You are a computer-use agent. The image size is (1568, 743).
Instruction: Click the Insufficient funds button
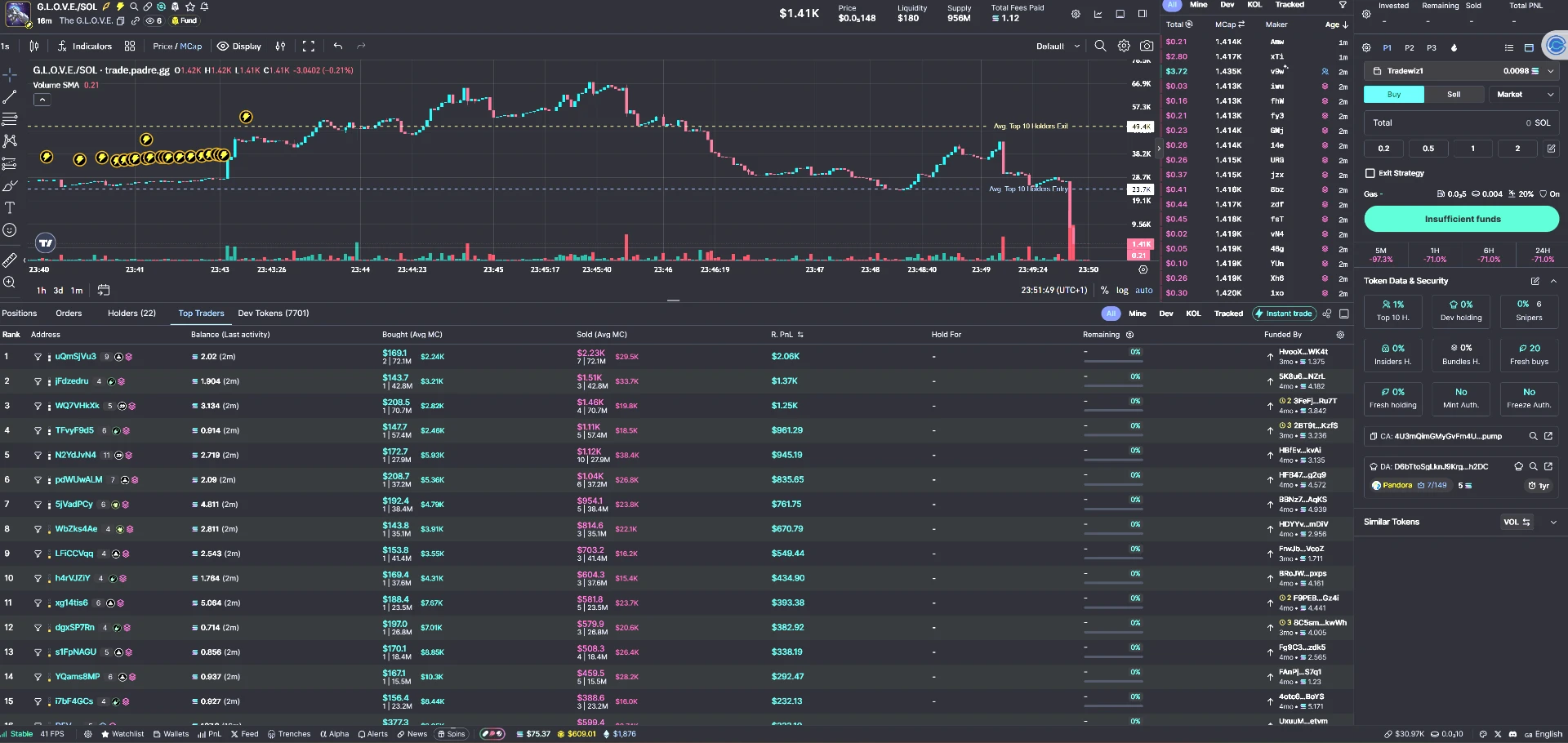click(1462, 219)
